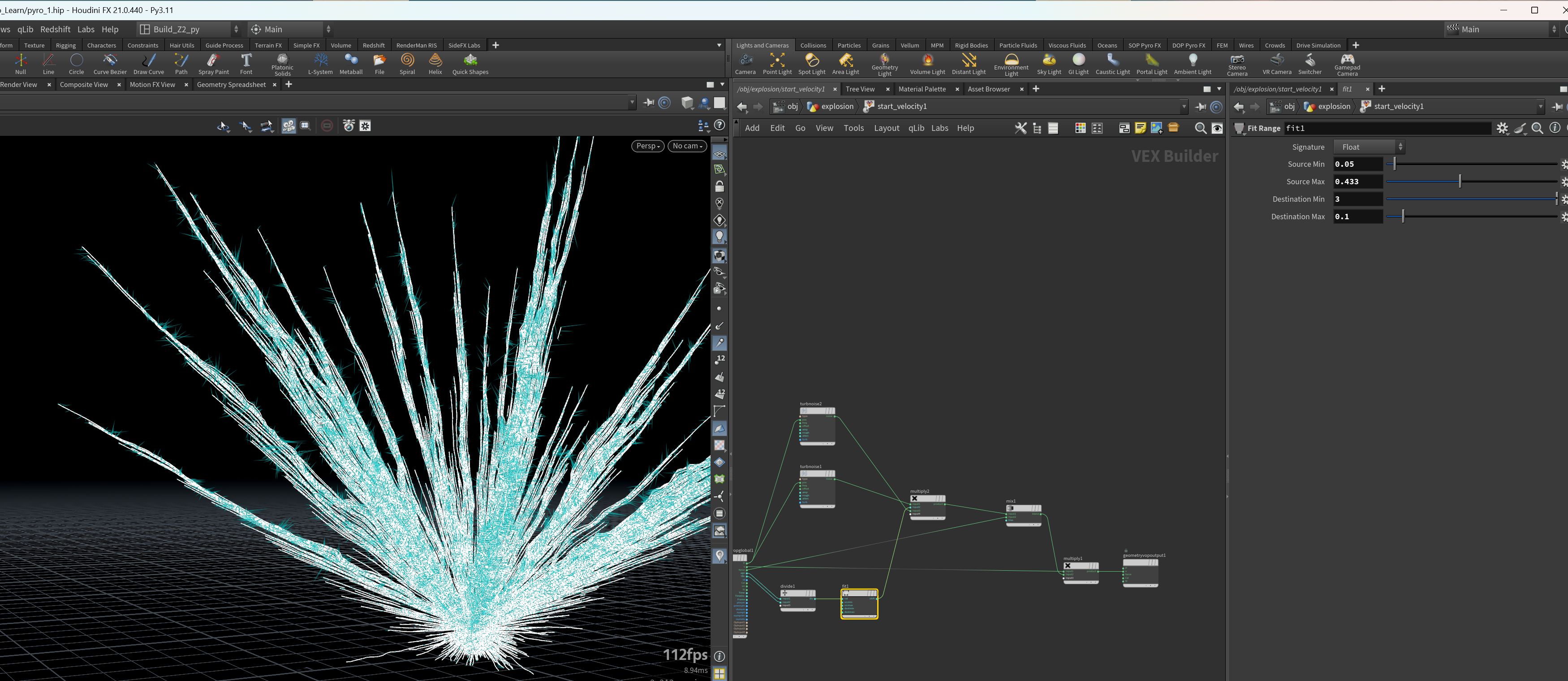Viewport: 1568px width, 681px height.
Task: Open left shelf set options arrow
Action: [719, 45]
